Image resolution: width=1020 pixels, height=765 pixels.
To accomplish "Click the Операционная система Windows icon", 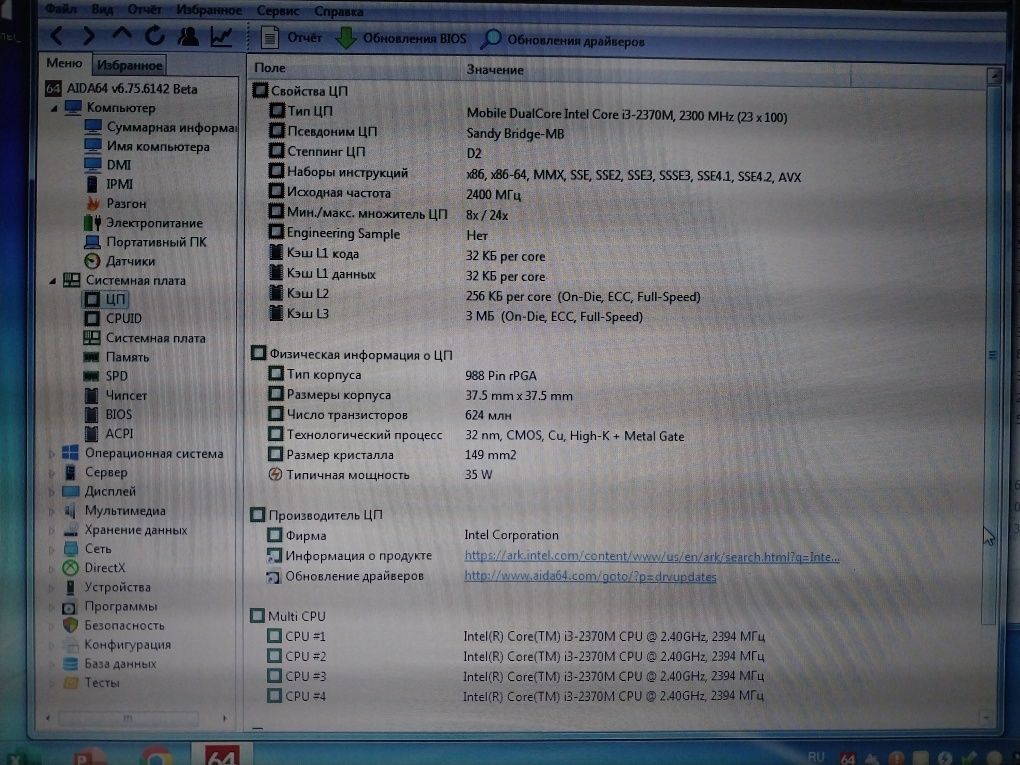I will pos(70,453).
